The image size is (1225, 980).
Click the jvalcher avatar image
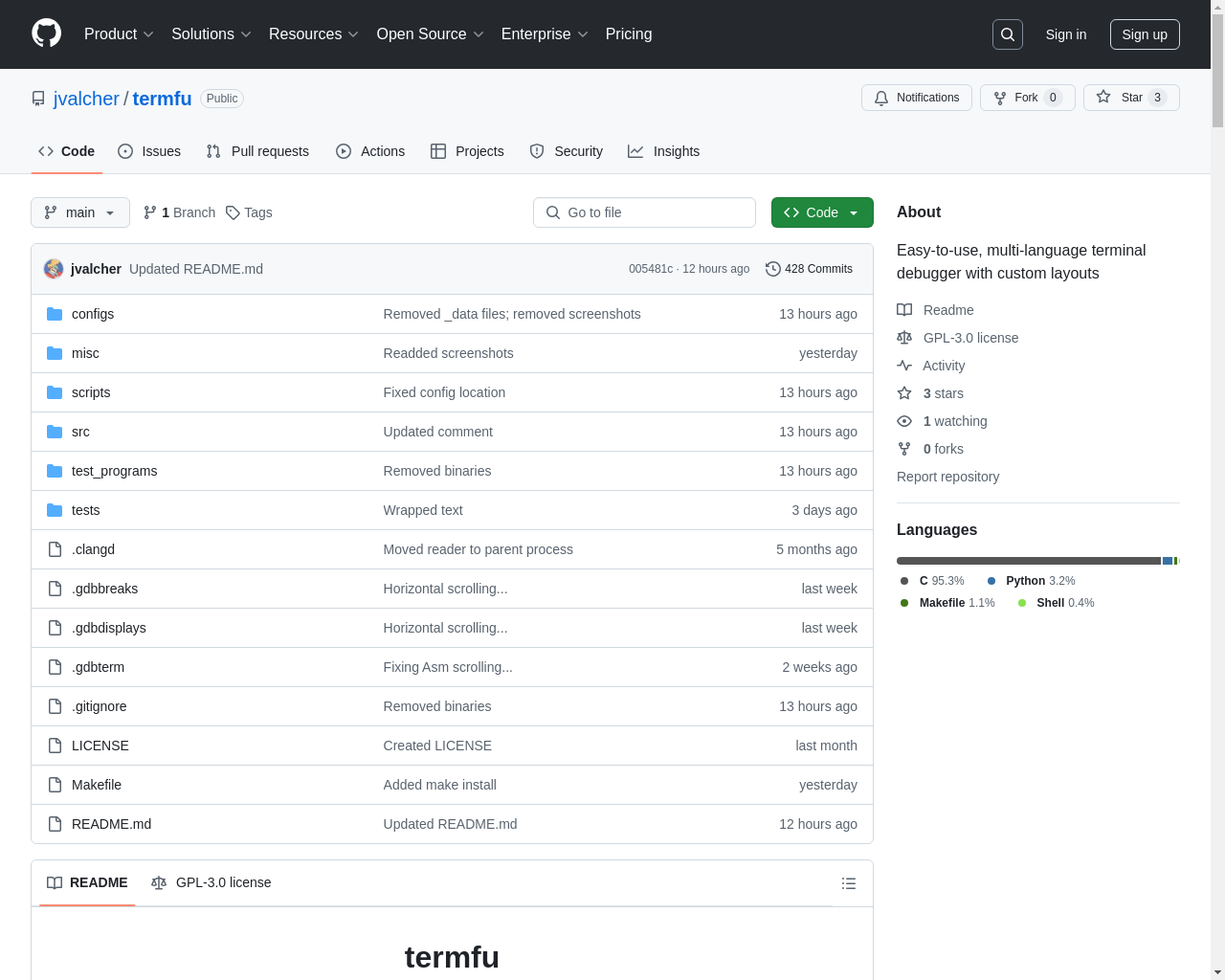tap(54, 269)
